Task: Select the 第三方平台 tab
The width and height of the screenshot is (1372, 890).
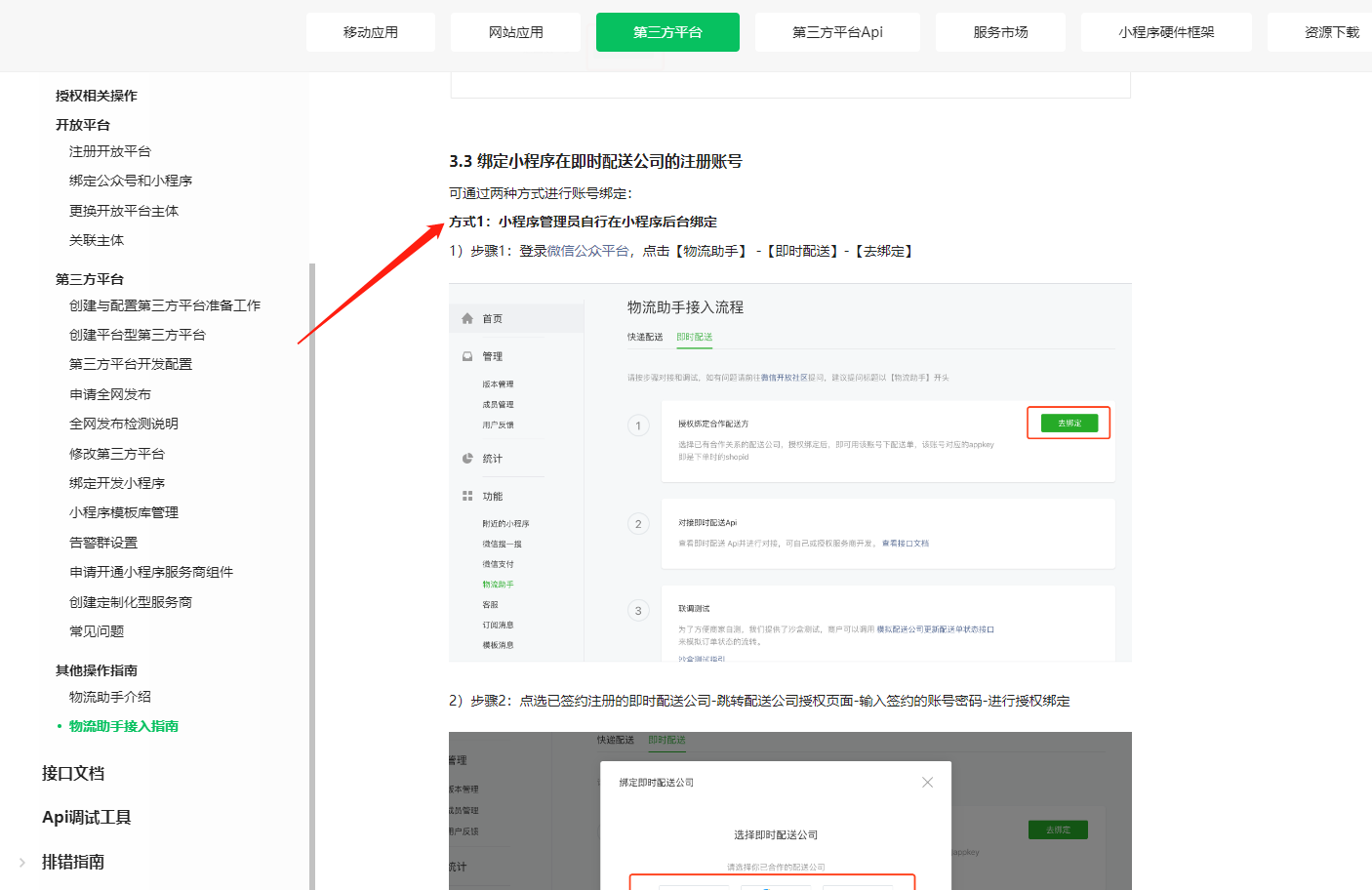Action: [x=667, y=32]
